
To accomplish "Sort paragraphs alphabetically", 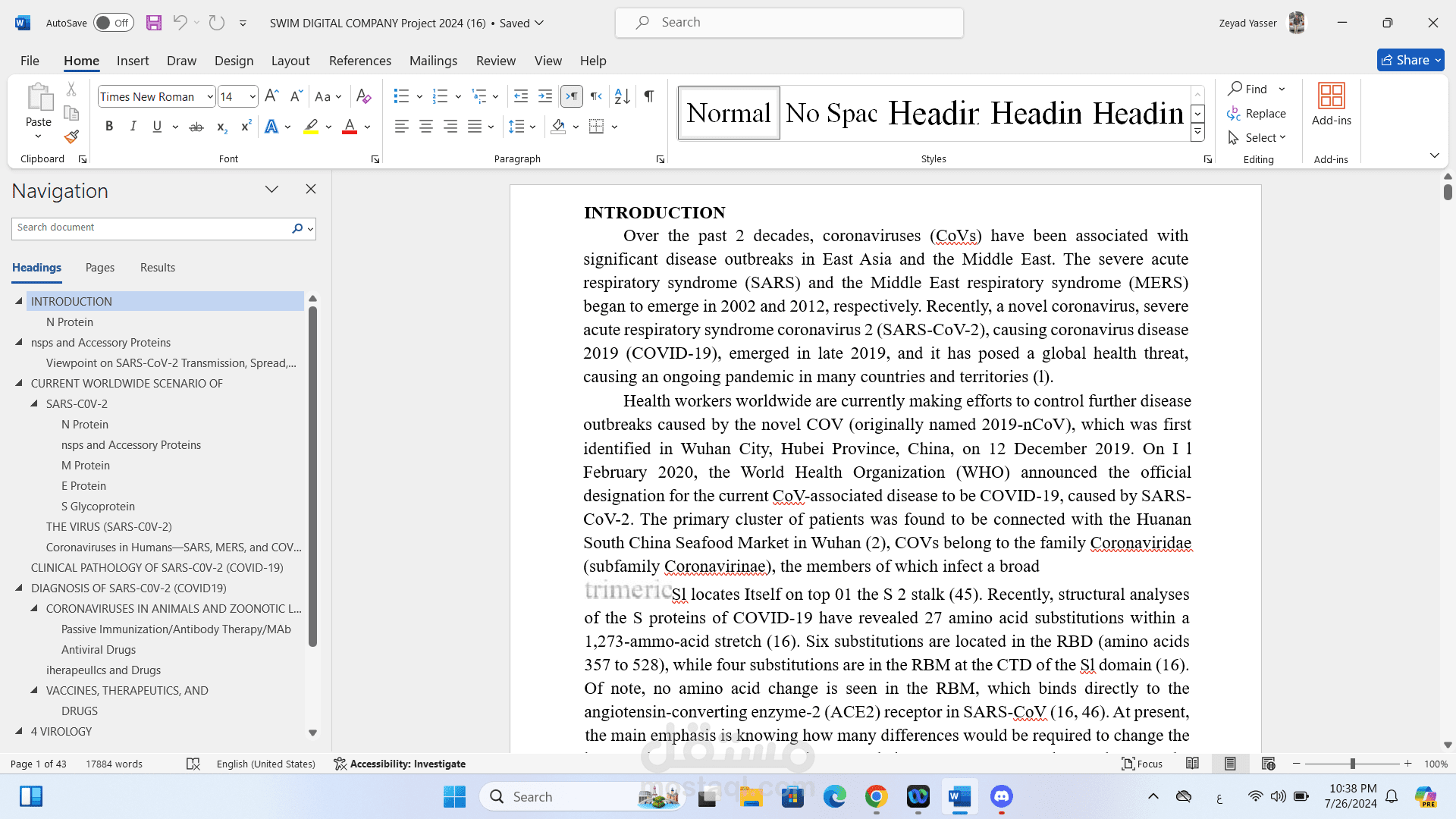I will coord(623,96).
